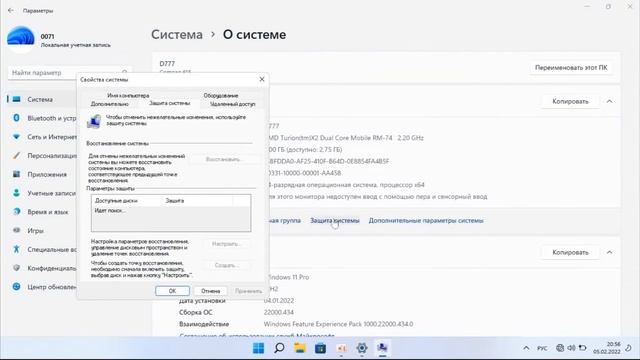Viewport: 640px width, 360px height.
Task: Open the clock showing 20:56
Action: coord(607,348)
